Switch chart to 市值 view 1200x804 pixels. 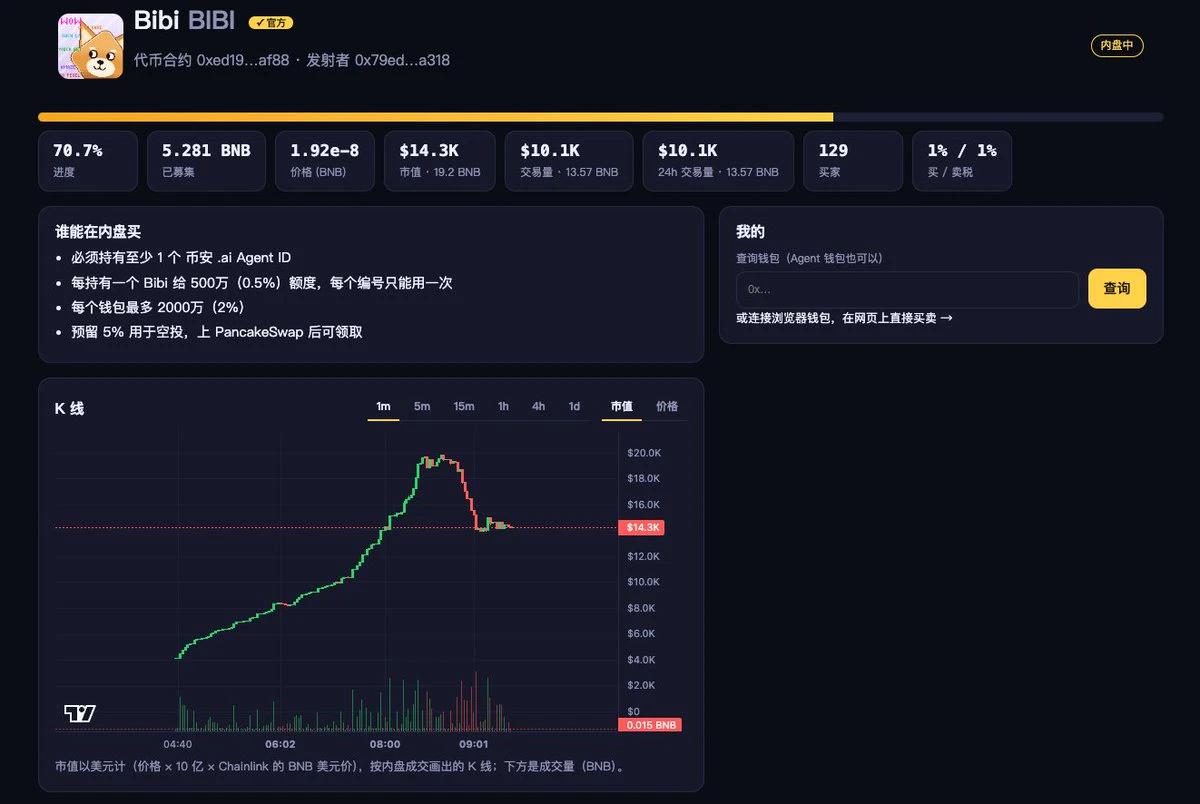click(x=622, y=406)
